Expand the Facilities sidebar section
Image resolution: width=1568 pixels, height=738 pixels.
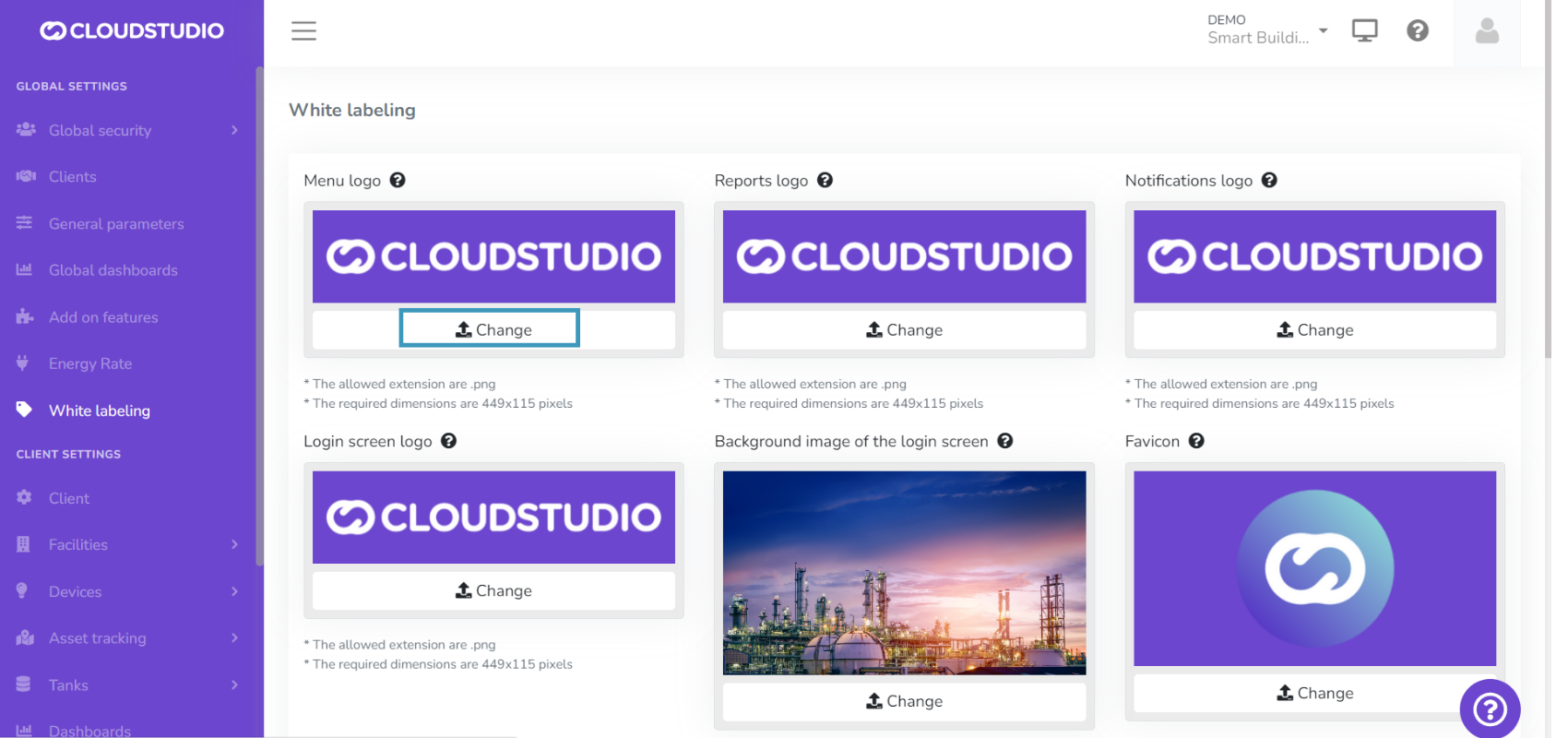click(129, 544)
